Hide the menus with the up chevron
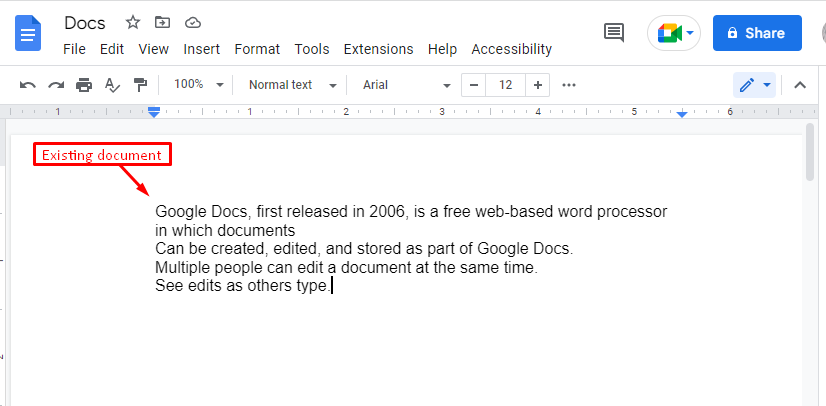826x406 pixels. click(x=800, y=85)
